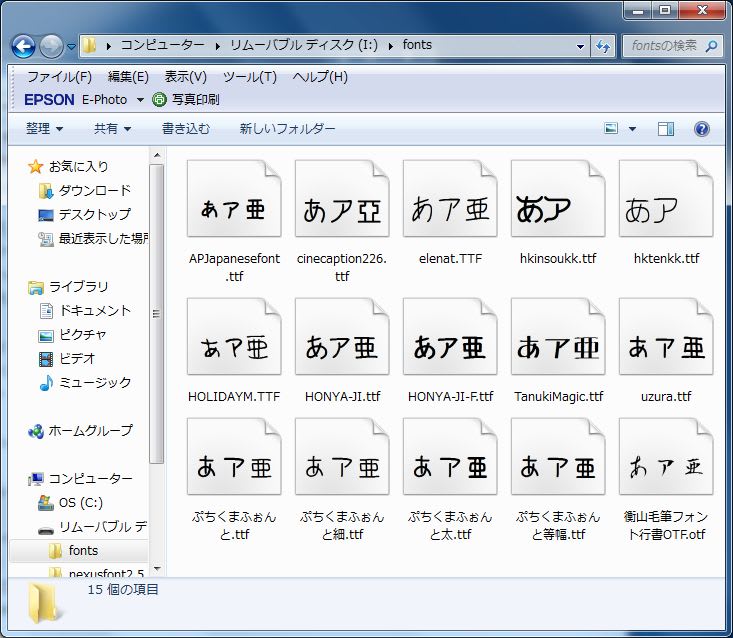Click the refresh button beside address bar
Image resolution: width=733 pixels, height=638 pixels.
coord(603,46)
